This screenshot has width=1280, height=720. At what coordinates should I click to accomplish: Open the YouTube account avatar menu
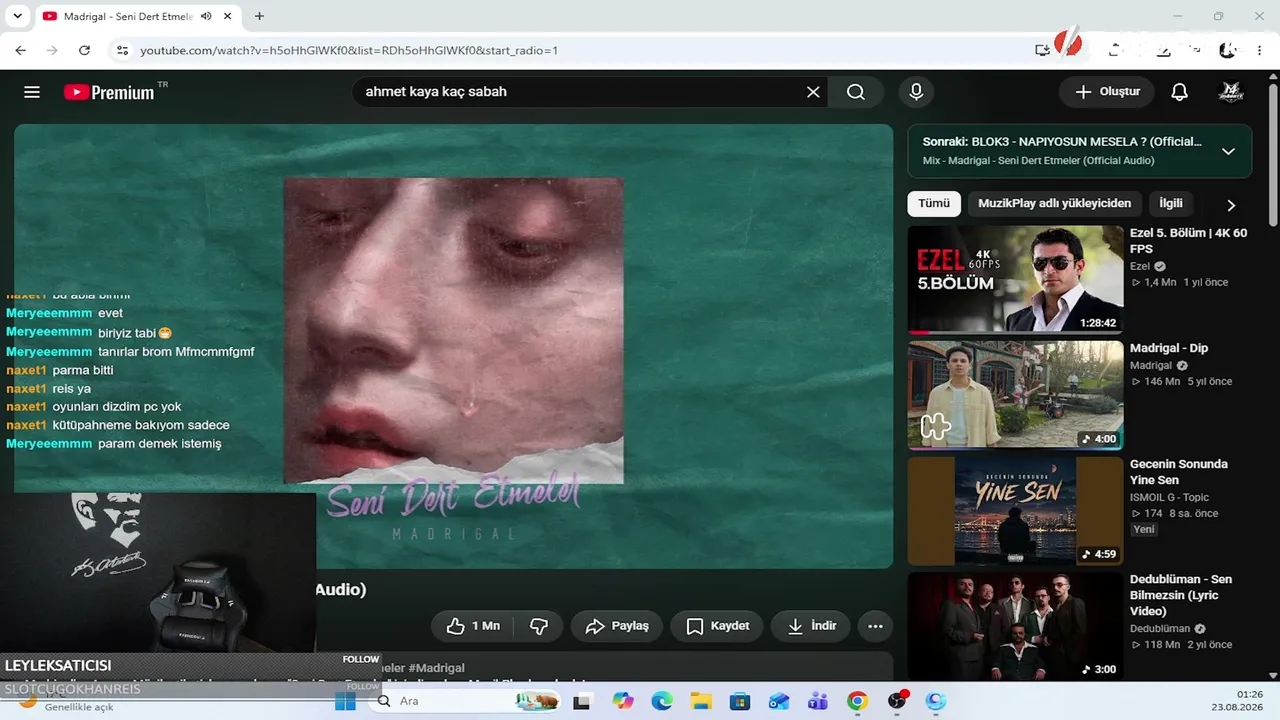pos(1230,92)
